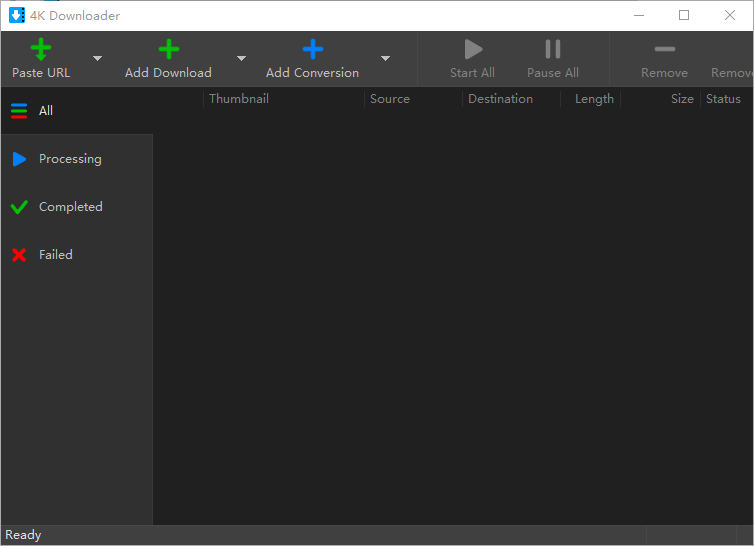Open the Paste URL dropdown arrow
Image resolution: width=754 pixels, height=546 pixels.
coord(97,59)
